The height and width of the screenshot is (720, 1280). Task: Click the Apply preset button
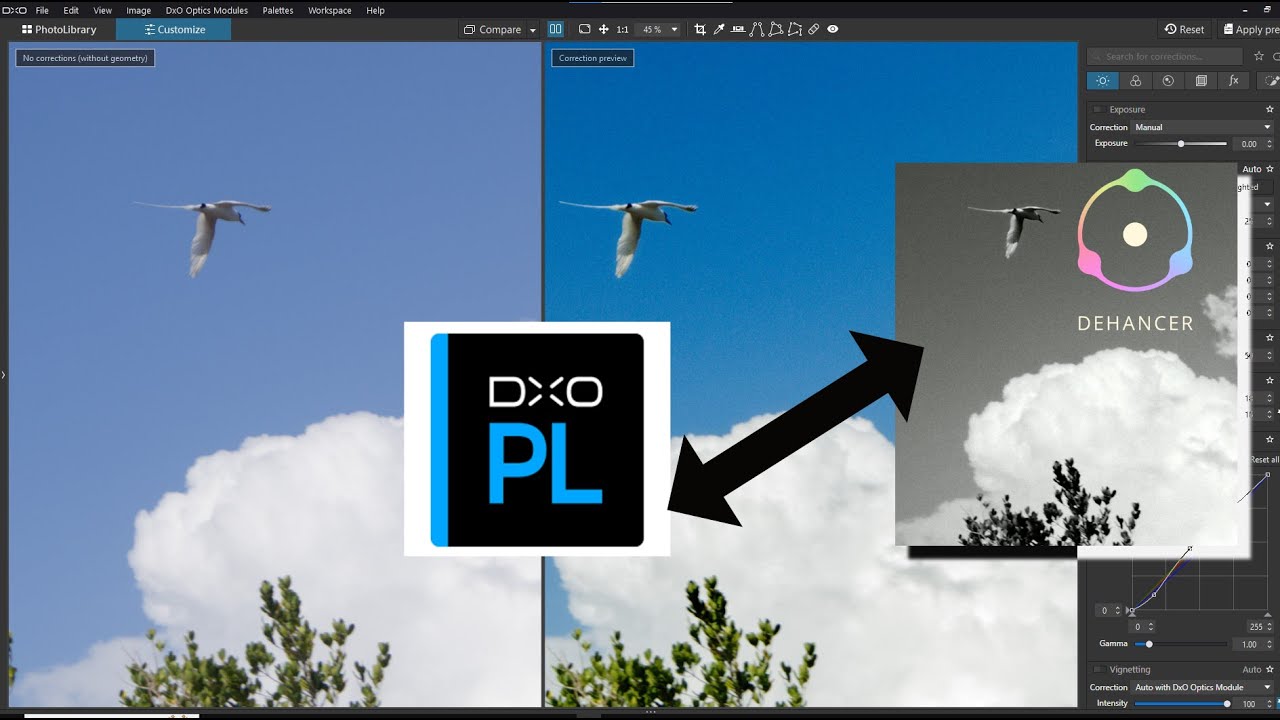click(1250, 29)
